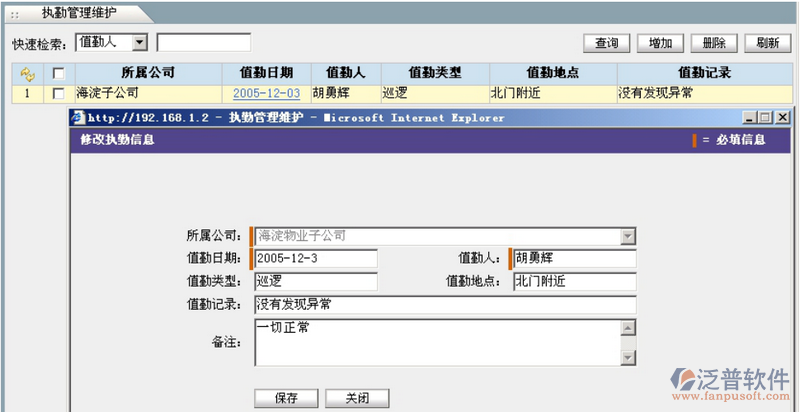The height and width of the screenshot is (412, 800).
Task: Close the Internet Explorer popup window
Action: point(782,118)
